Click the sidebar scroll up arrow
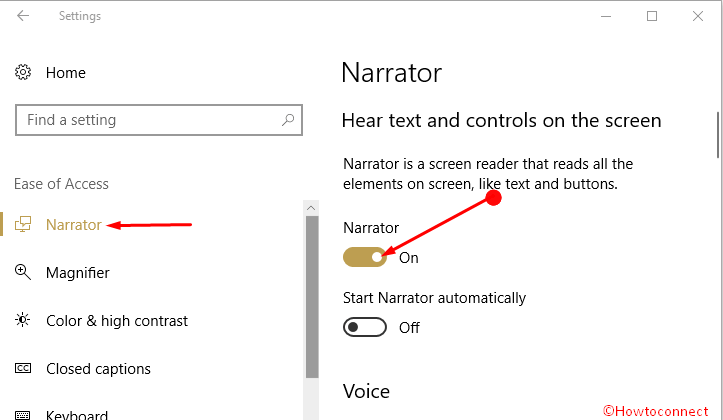This screenshot has width=723, height=420. coord(311,208)
